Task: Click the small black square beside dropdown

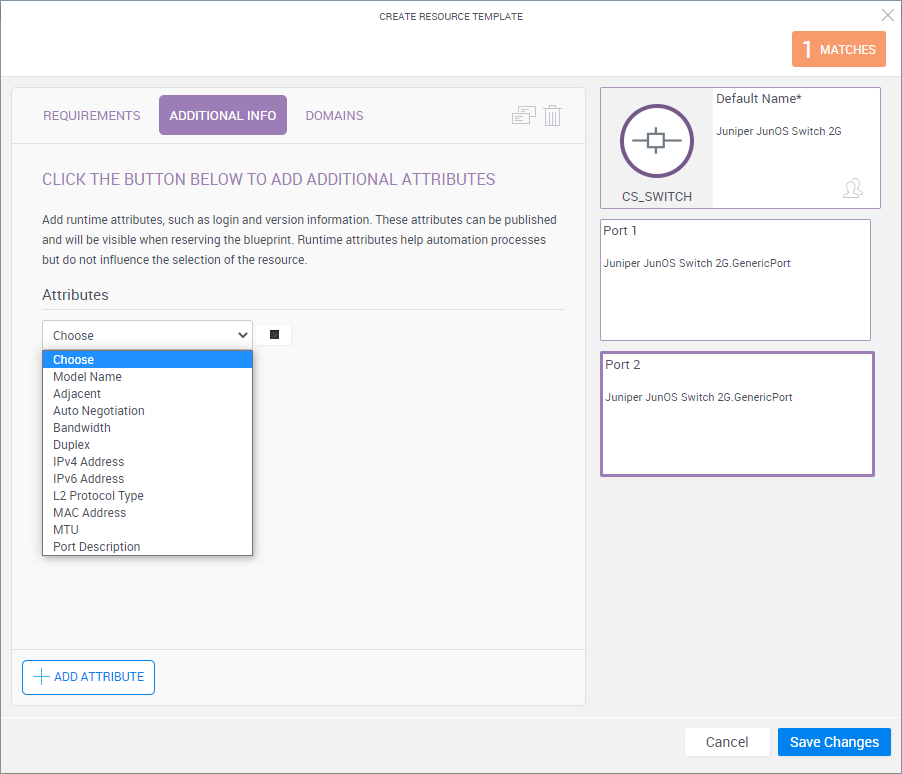Action: point(274,335)
